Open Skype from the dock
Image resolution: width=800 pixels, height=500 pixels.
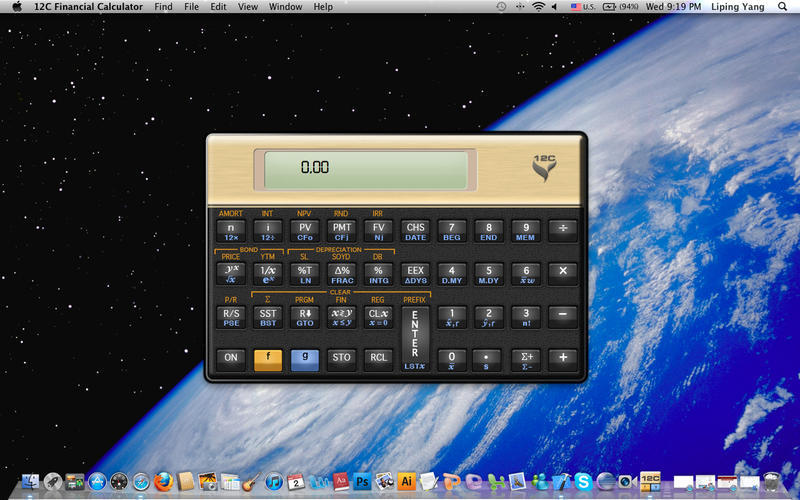click(x=583, y=483)
